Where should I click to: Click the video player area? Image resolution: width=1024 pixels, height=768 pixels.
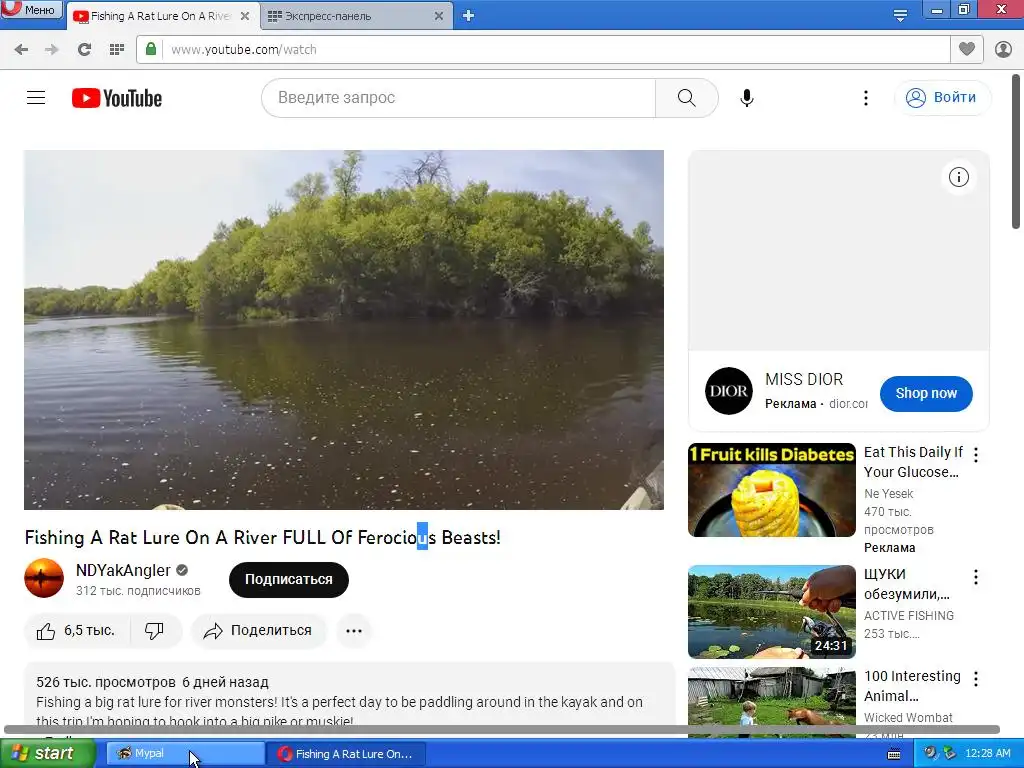pos(344,330)
